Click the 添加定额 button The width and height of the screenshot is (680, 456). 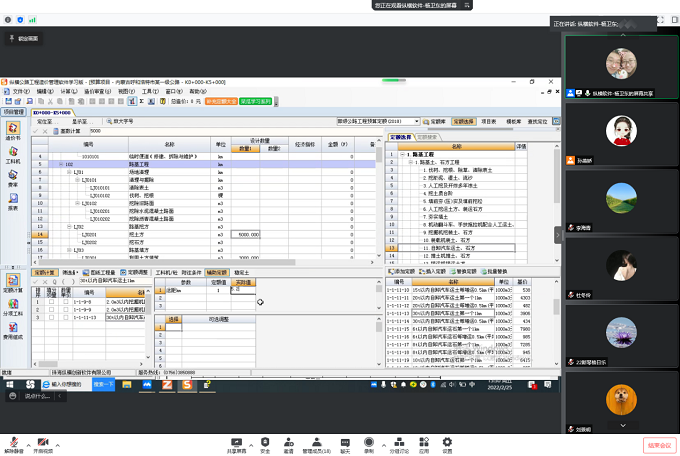403,272
